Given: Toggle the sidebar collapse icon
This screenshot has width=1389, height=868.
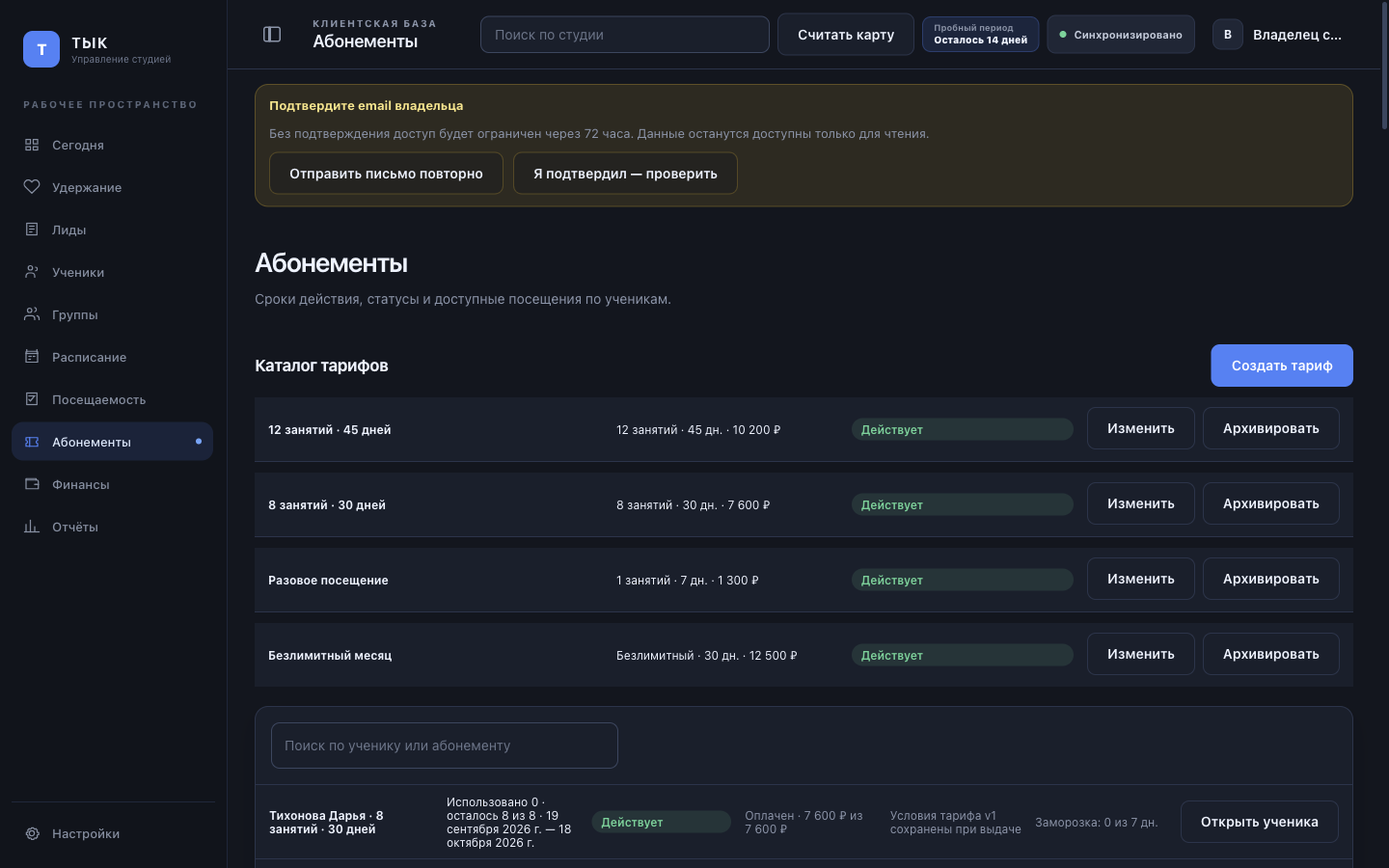Looking at the screenshot, I should pos(272,35).
